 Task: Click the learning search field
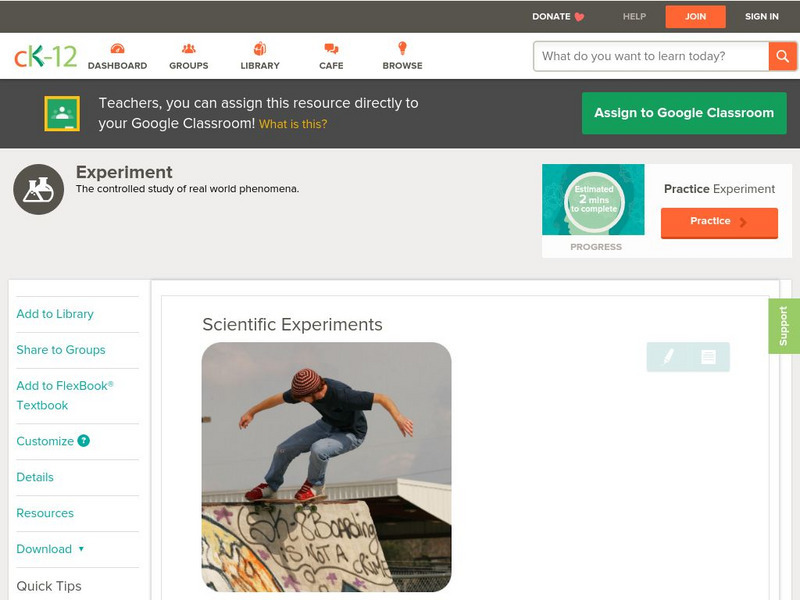pos(645,56)
